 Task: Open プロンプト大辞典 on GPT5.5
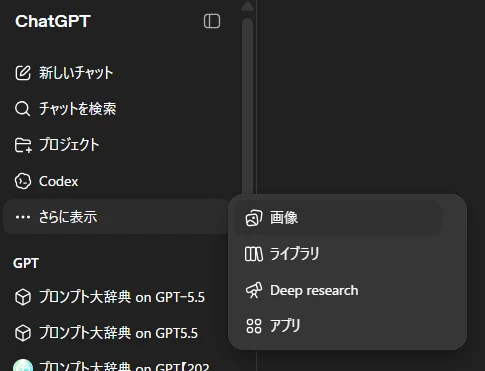point(116,333)
